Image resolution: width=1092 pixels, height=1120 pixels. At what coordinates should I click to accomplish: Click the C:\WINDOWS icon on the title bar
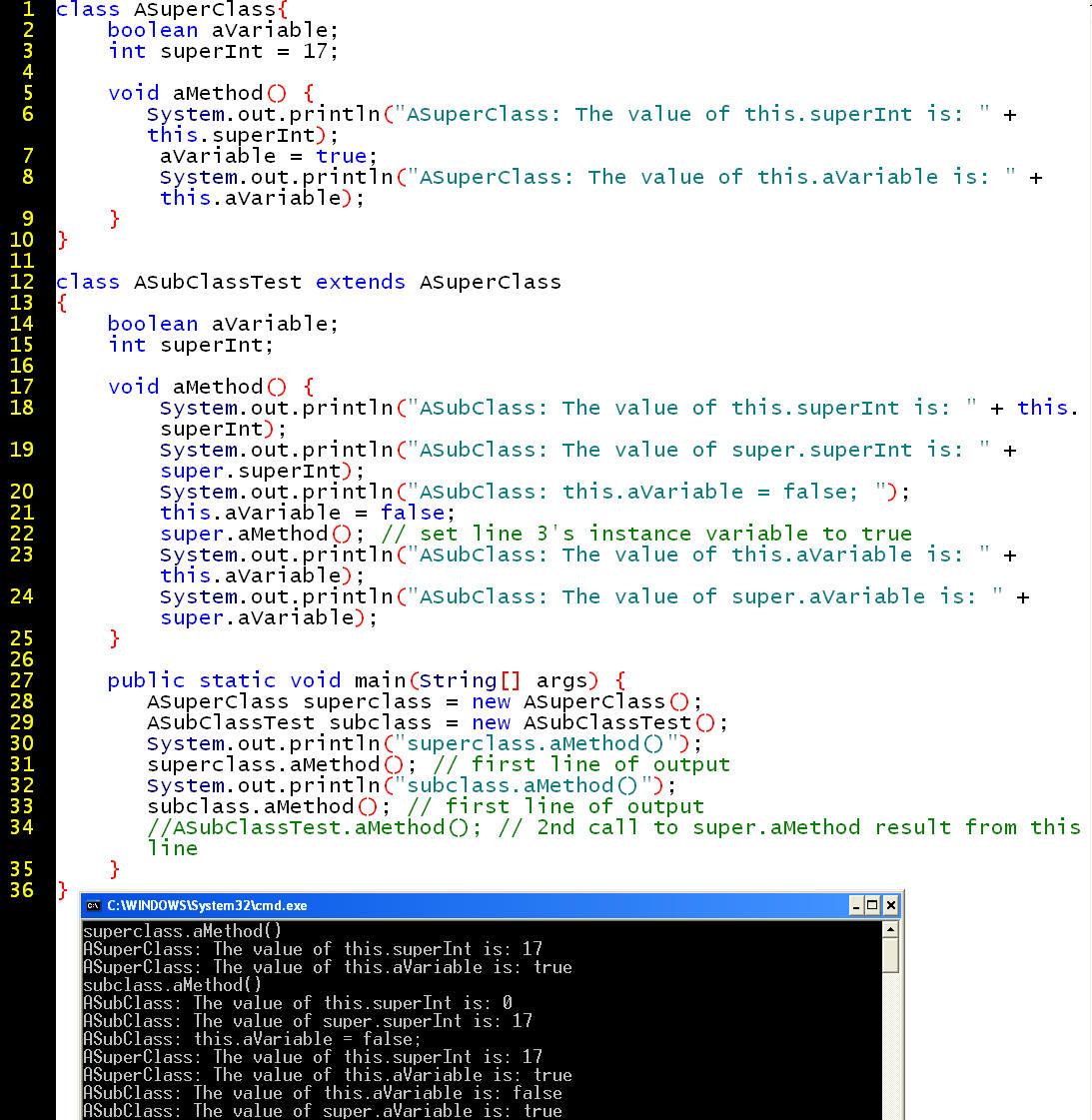pyautogui.click(x=92, y=905)
